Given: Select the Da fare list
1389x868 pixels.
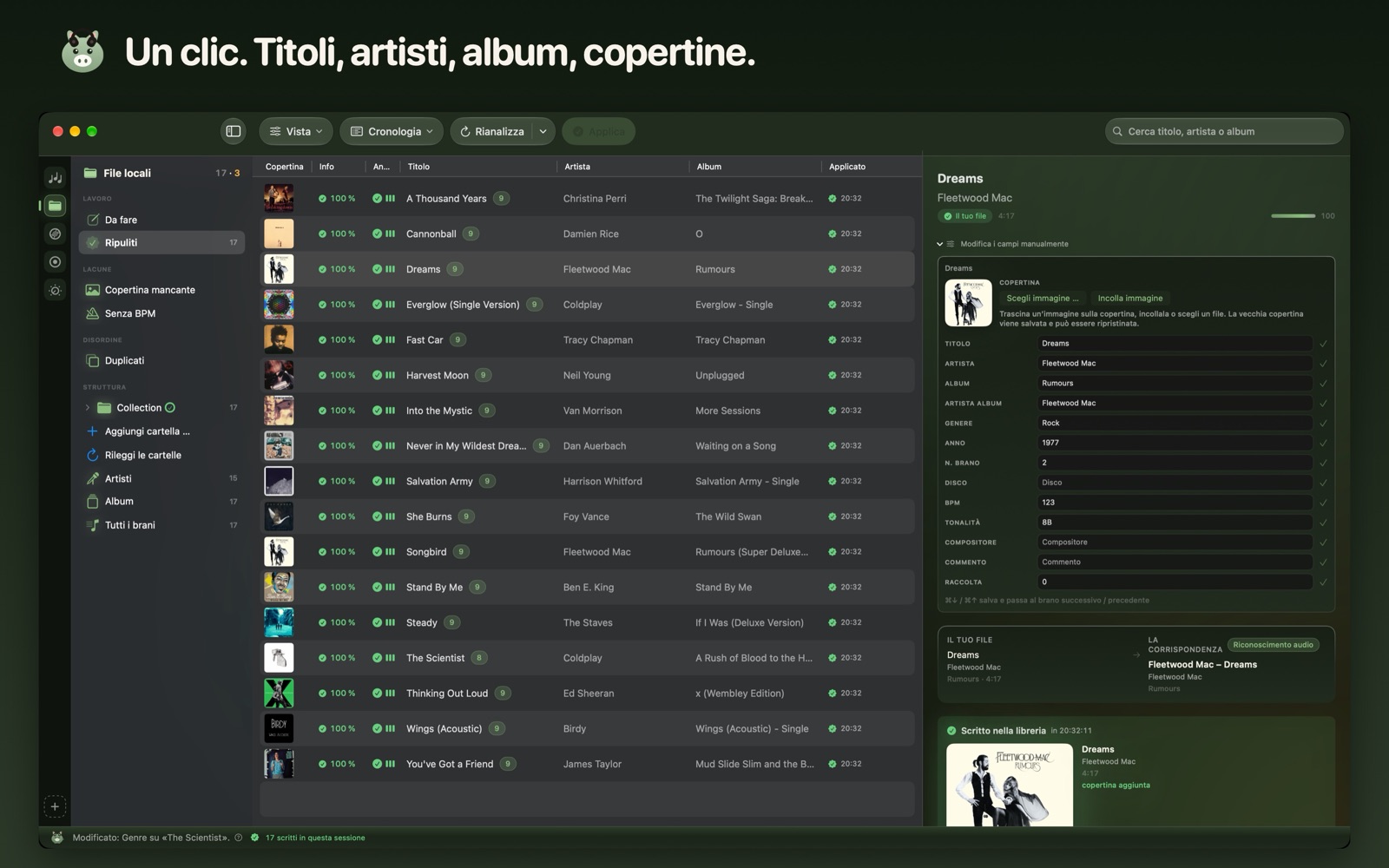Looking at the screenshot, I should tap(161, 220).
